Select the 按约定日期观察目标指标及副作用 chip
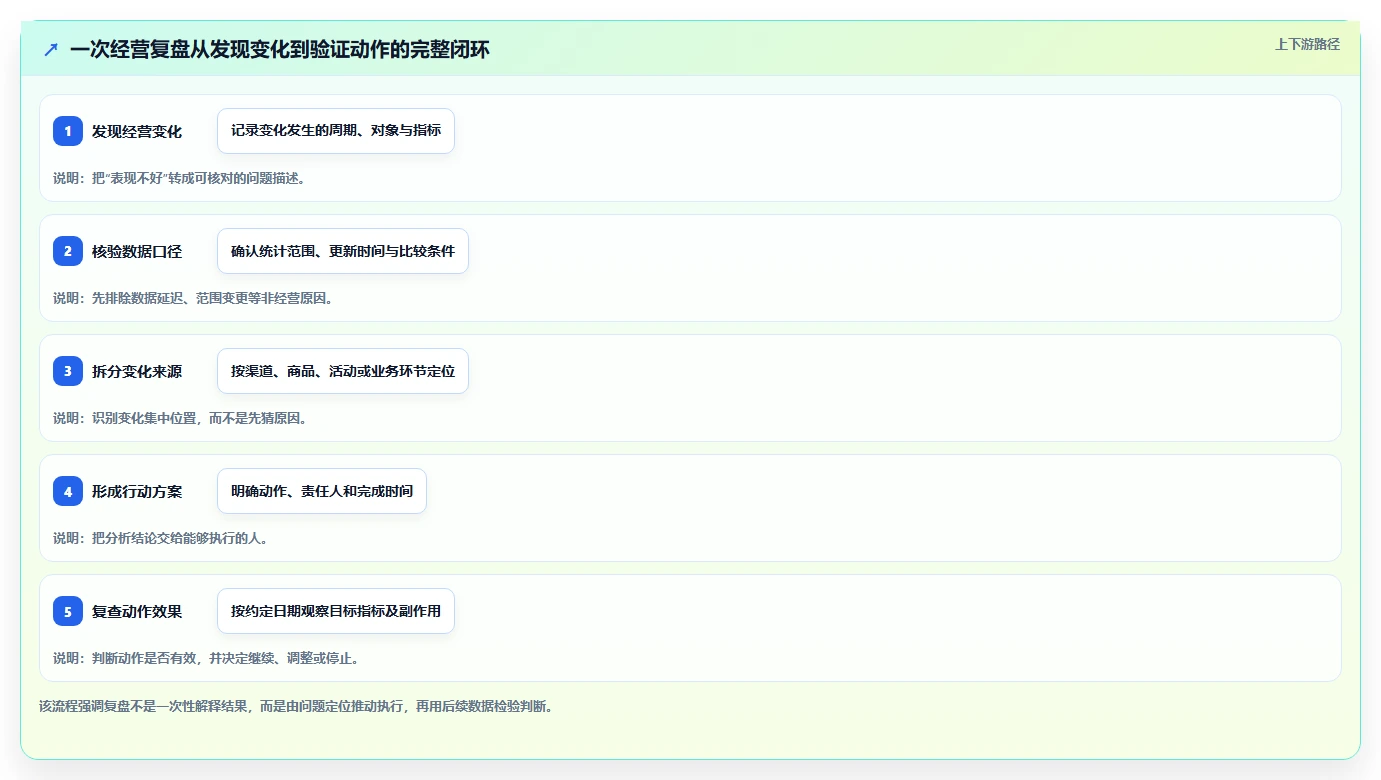Screen dimensions: 1381x780 coord(336,611)
